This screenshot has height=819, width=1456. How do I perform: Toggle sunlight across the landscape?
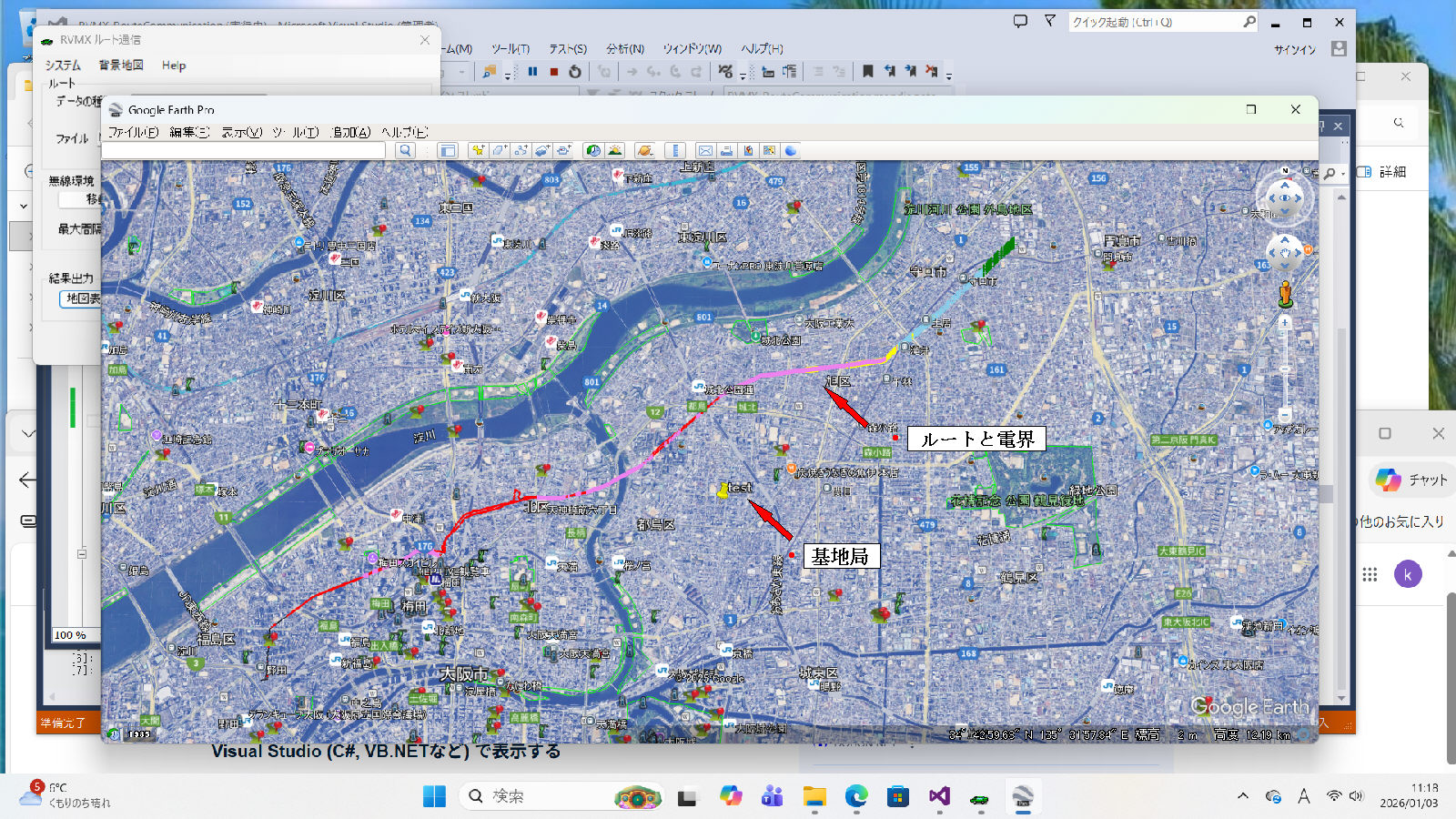point(615,151)
